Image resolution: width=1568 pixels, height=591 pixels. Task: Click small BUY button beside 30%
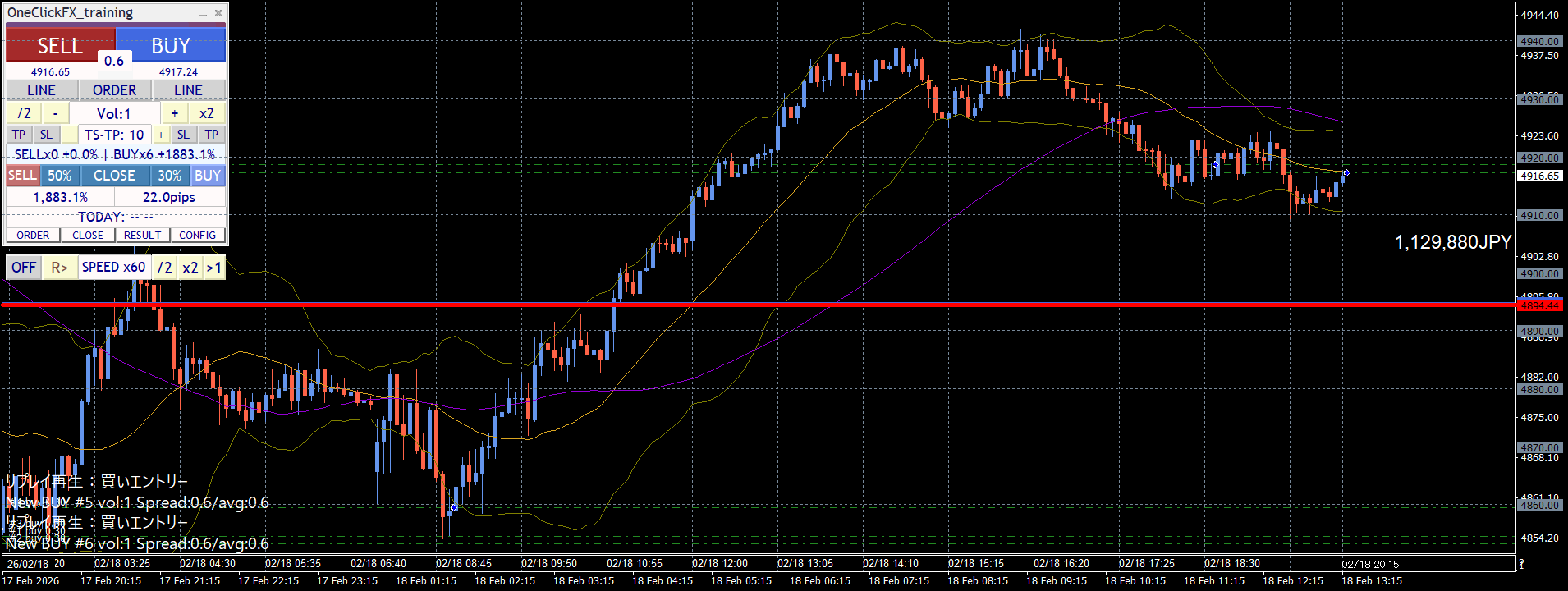208,176
